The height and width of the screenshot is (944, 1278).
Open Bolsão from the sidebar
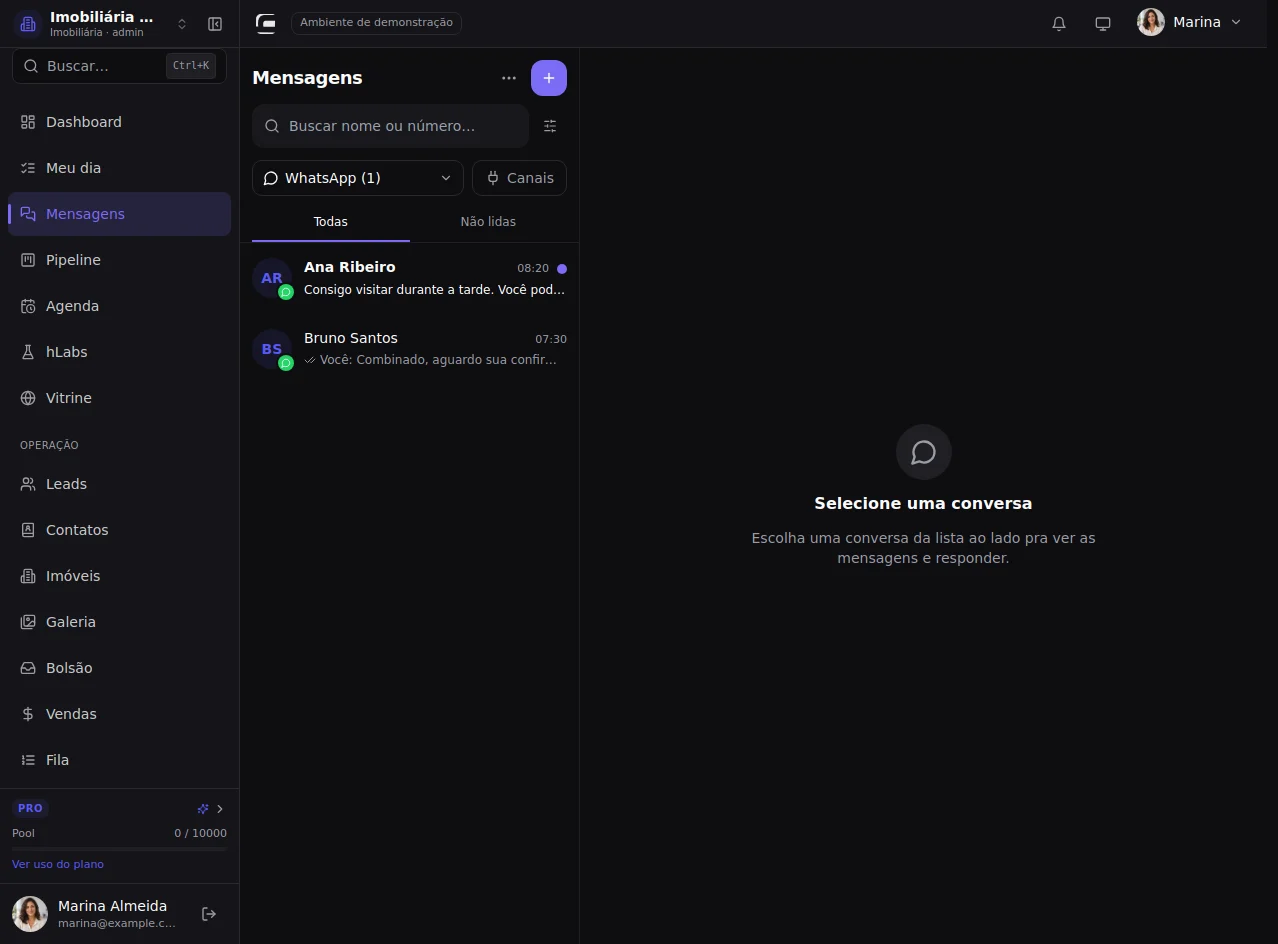click(x=119, y=668)
